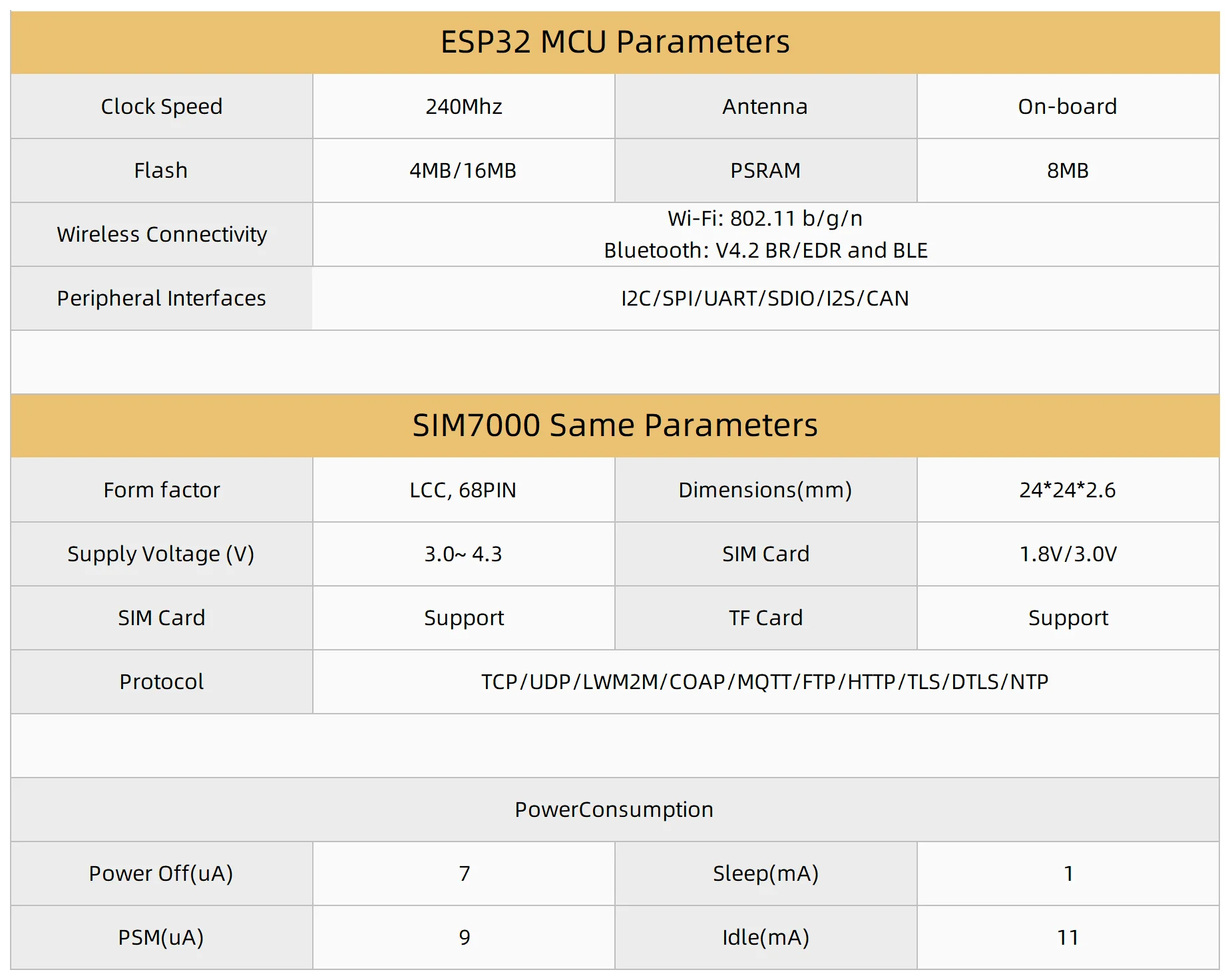1230x980 pixels.
Task: Click the 240Mhz value cell
Action: 464,107
